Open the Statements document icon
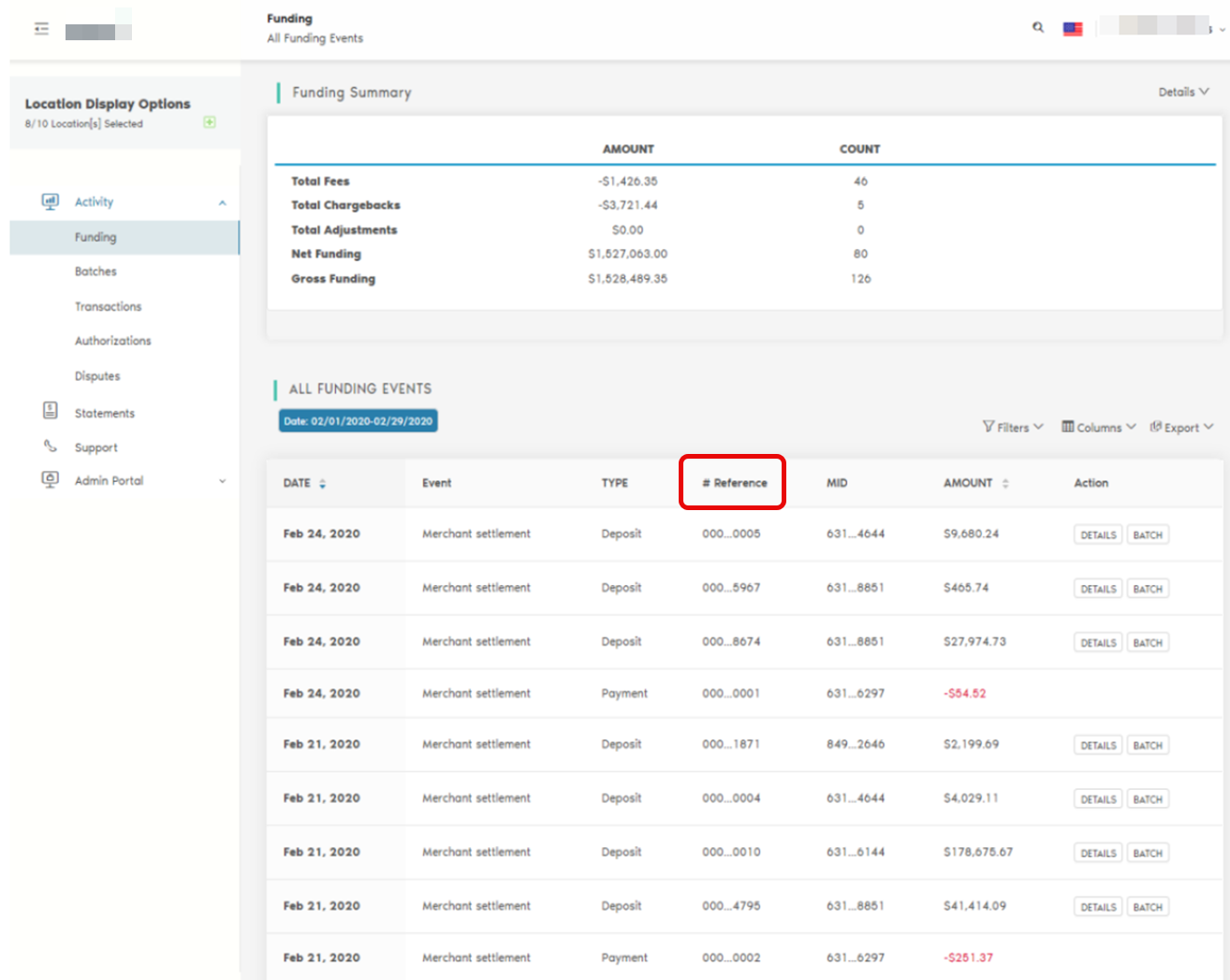This screenshot has height=980, width=1230. tap(51, 411)
